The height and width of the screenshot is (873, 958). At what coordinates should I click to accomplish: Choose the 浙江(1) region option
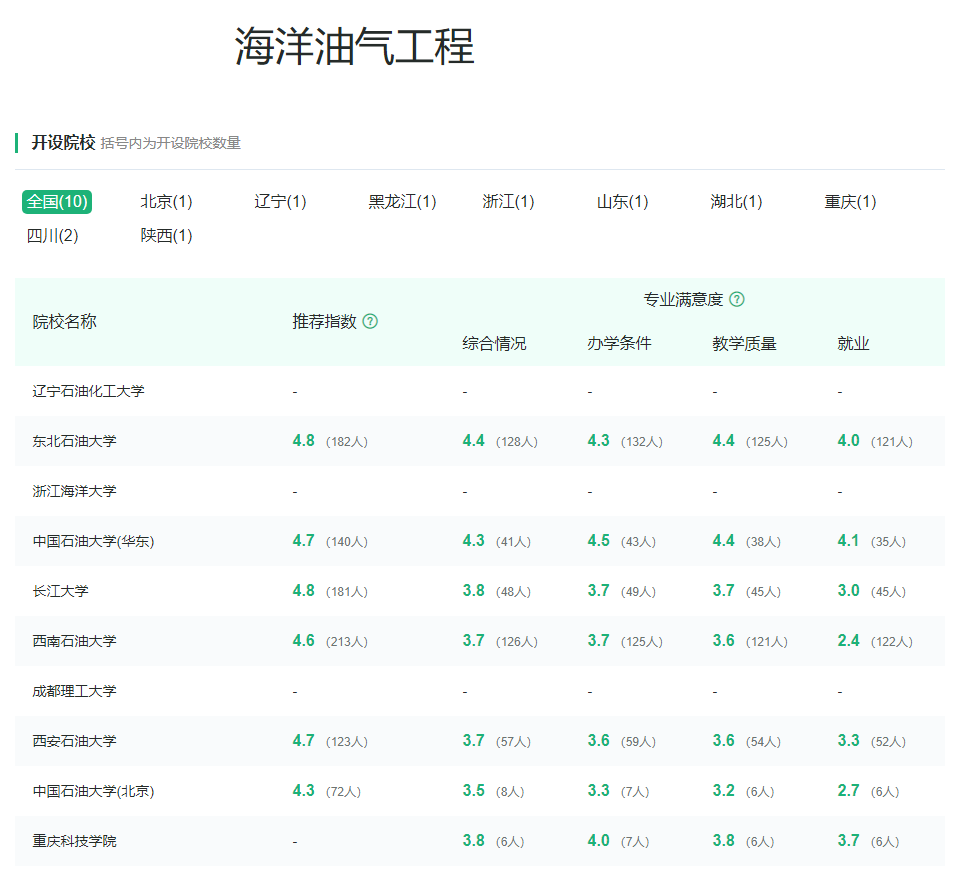pyautogui.click(x=508, y=201)
